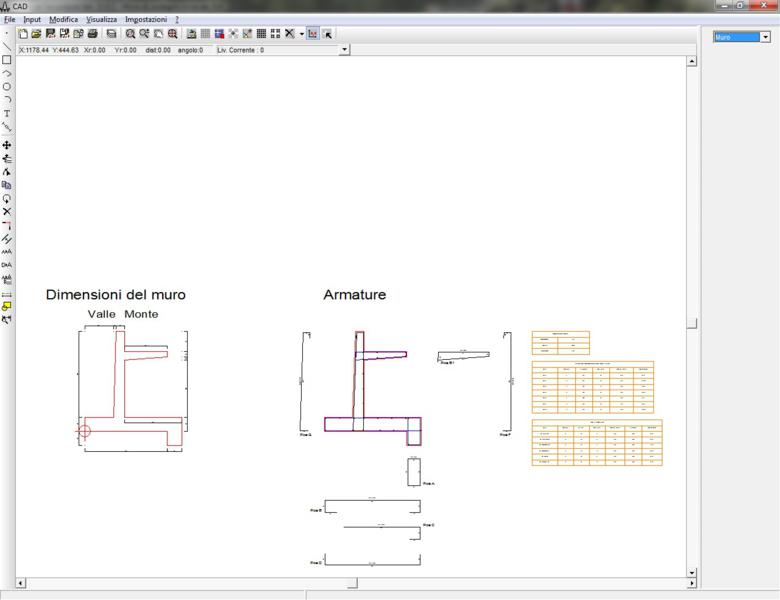780x600 pixels.
Task: Click the Delete X tool in left toolbar
Action: [x=7, y=212]
